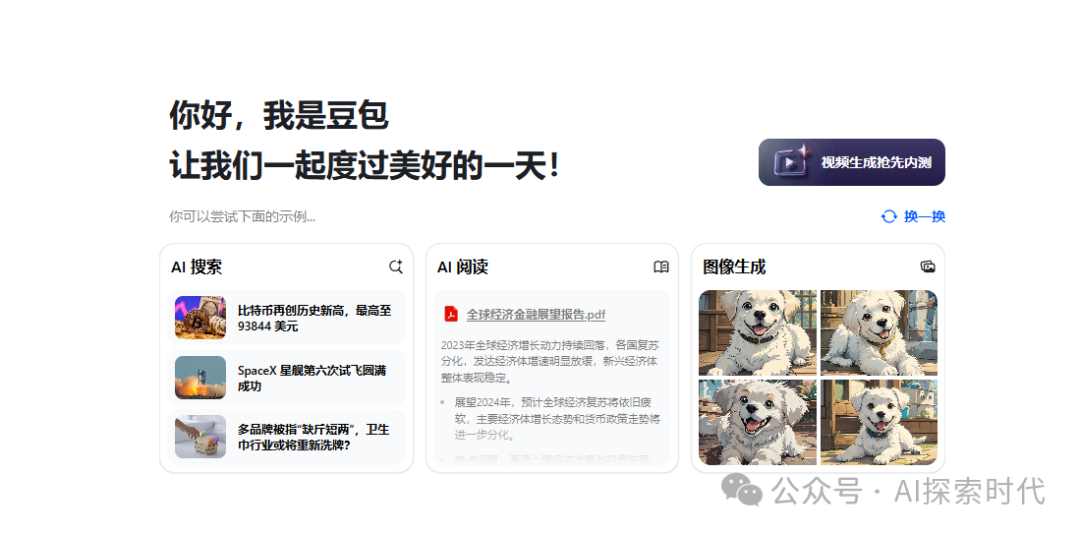Click the greeting heading 你好，我是豆包

279,115
